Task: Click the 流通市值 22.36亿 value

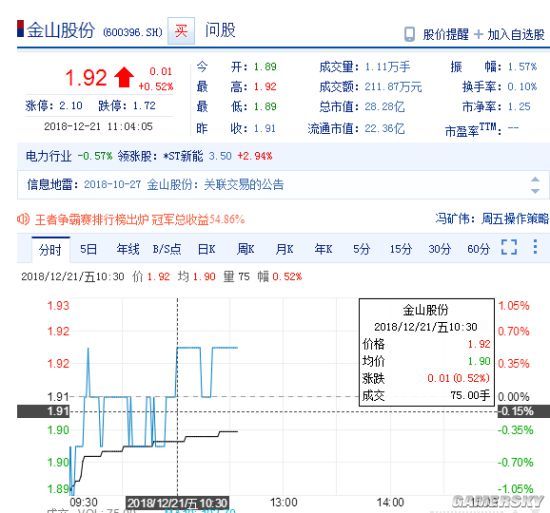Action: [x=385, y=129]
